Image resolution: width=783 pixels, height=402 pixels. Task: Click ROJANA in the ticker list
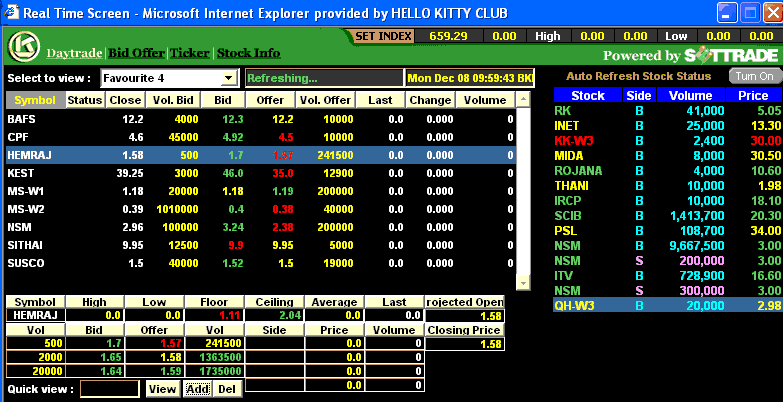pos(578,171)
